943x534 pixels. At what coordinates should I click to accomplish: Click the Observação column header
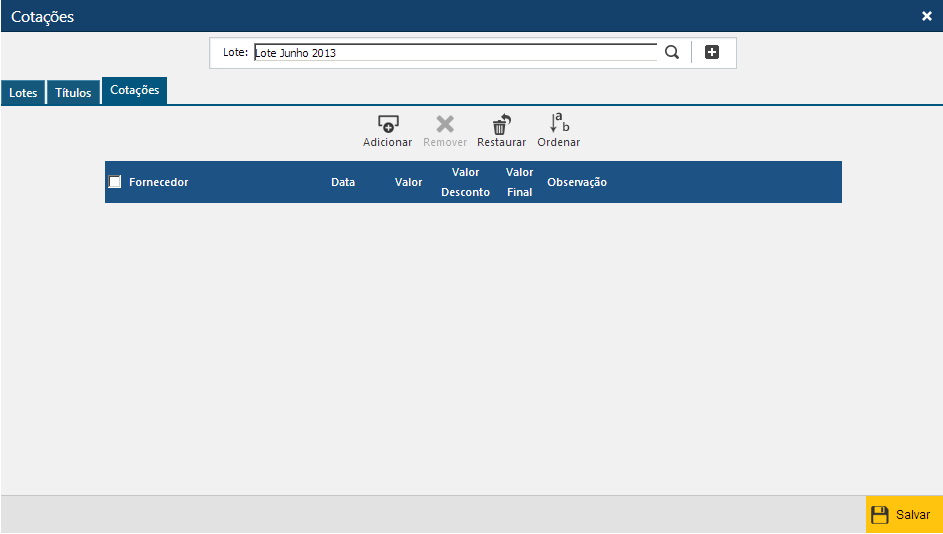577,182
